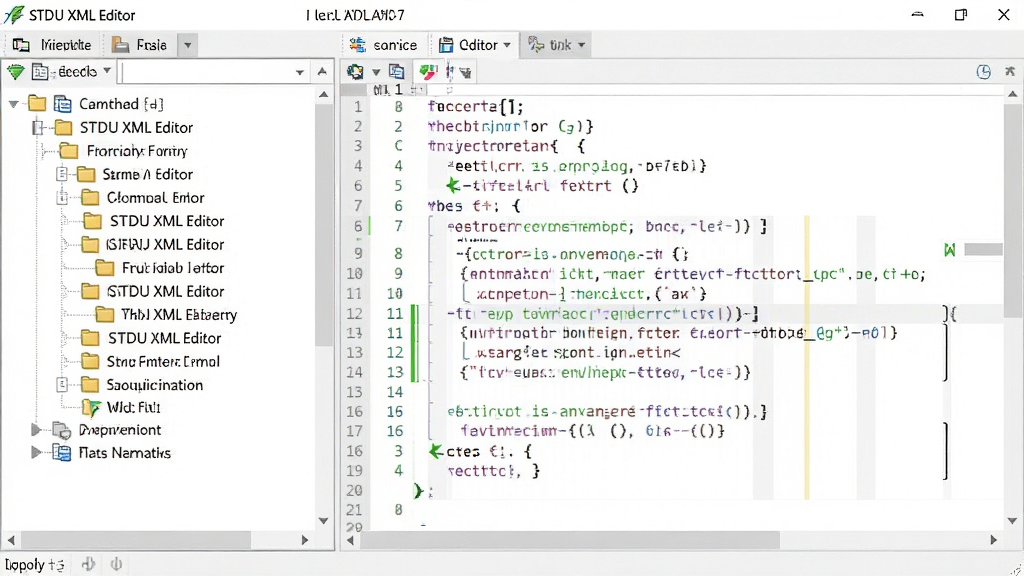The image size is (1024, 576).
Task: Click the clock icon at the right of the editor toolbar
Action: [x=984, y=72]
